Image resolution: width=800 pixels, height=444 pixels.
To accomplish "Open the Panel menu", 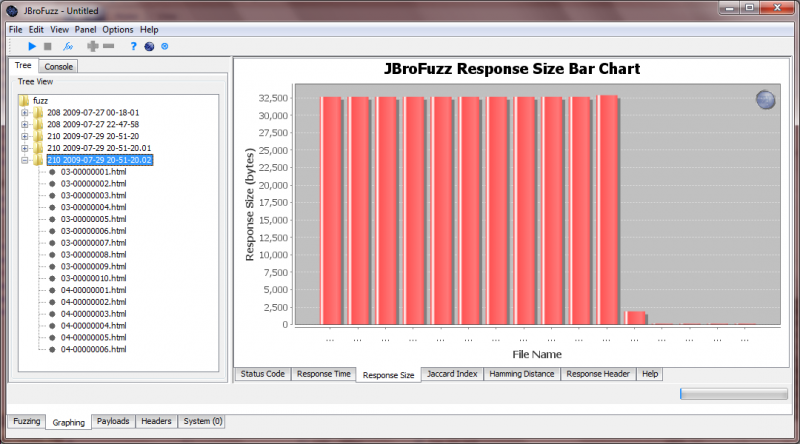I will tap(85, 30).
